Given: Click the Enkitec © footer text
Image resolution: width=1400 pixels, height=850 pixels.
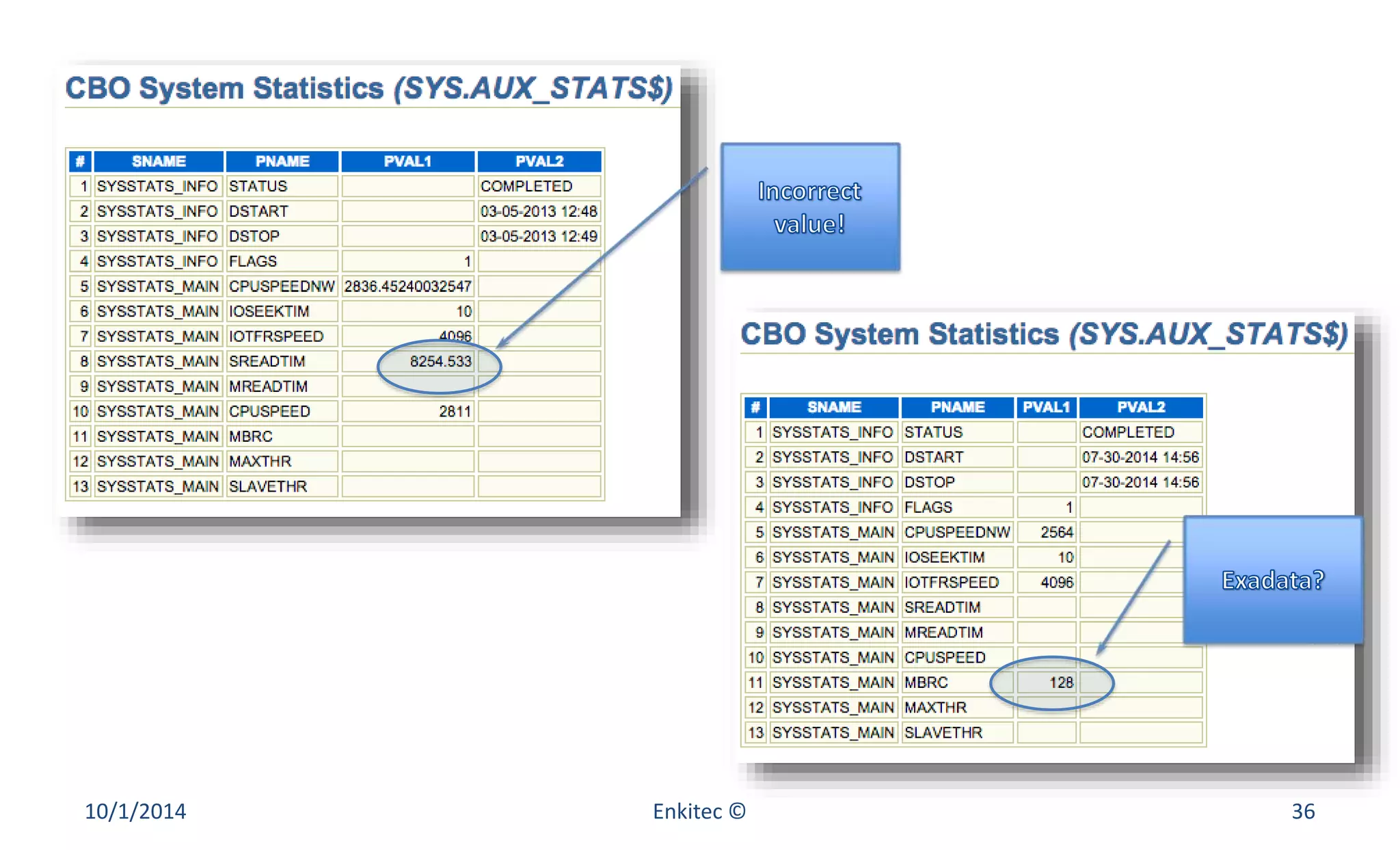Looking at the screenshot, I should pyautogui.click(x=699, y=811).
